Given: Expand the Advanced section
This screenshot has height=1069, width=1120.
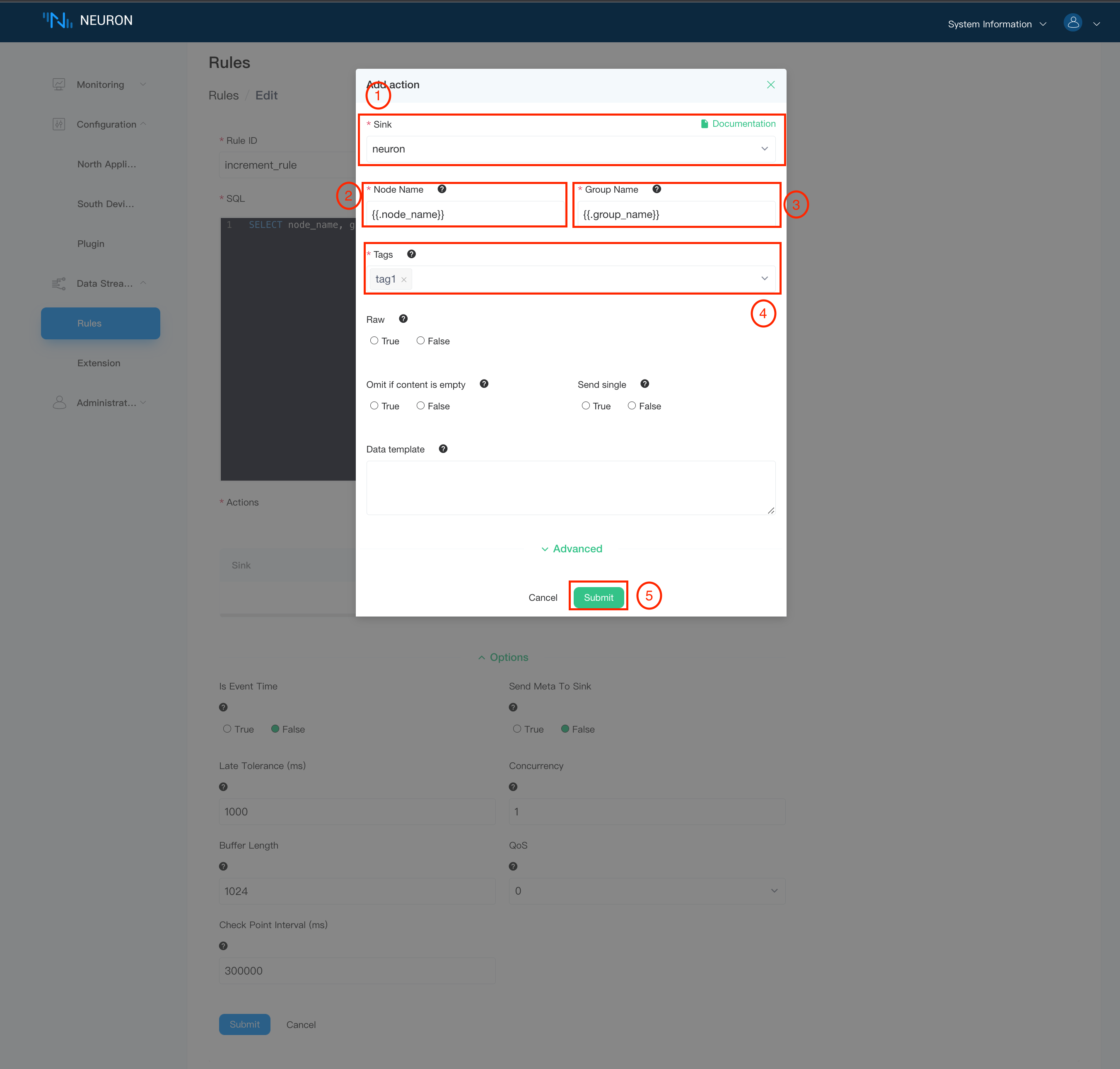Looking at the screenshot, I should 572,549.
